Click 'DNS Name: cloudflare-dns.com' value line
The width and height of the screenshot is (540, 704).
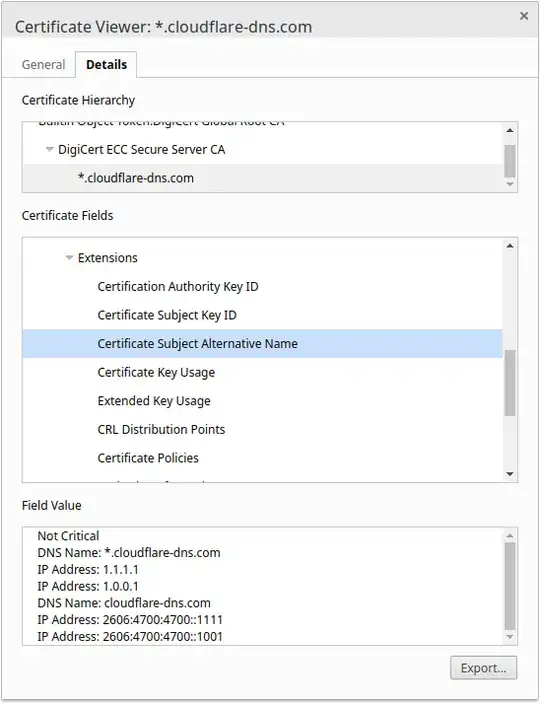124,603
